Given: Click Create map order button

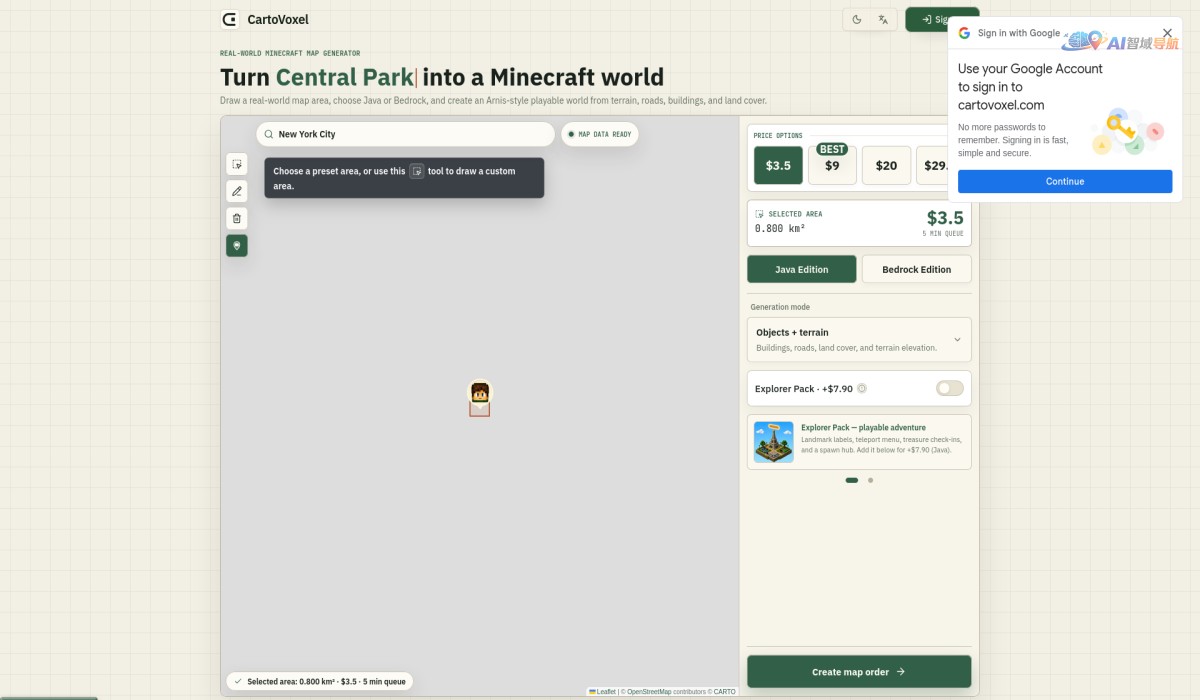Looking at the screenshot, I should (x=859, y=672).
